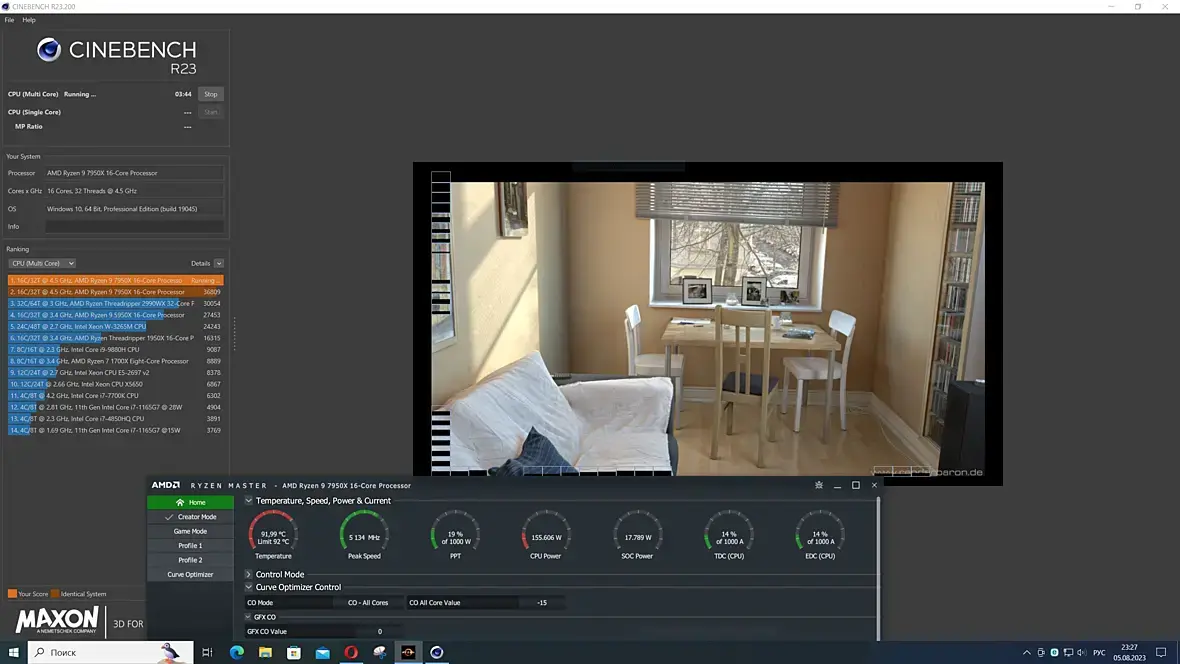The image size is (1180, 664).
Task: Open the Mail app from the taskbar
Action: tap(323, 653)
